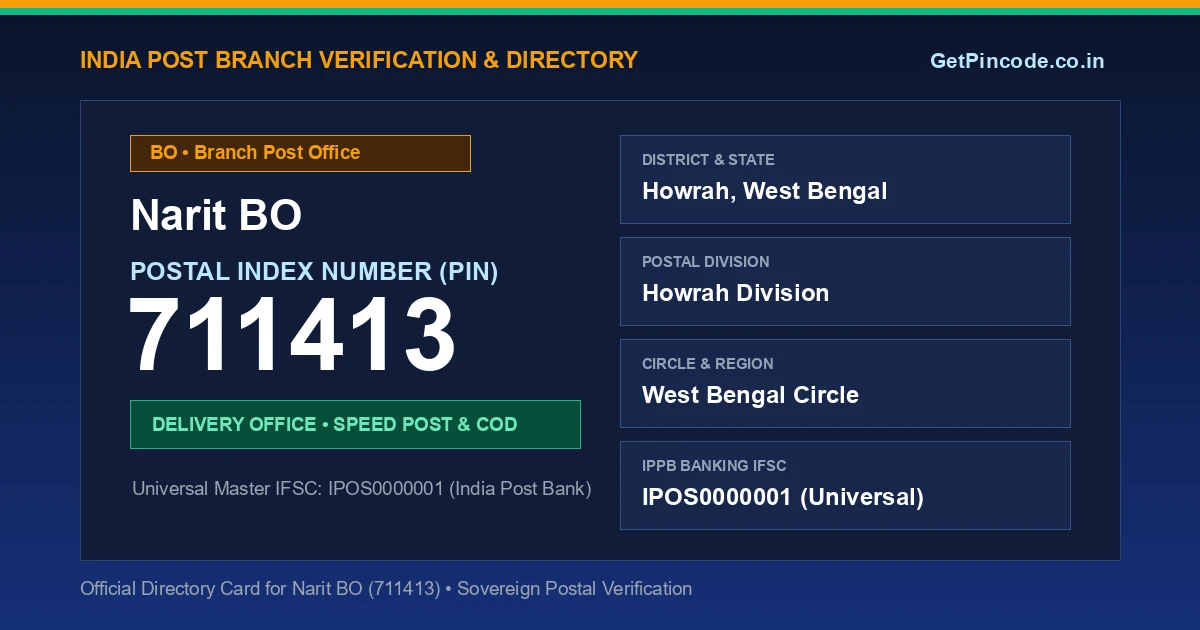This screenshot has width=1200, height=630.
Task: Click the Howrah Division value
Action: [x=735, y=293]
